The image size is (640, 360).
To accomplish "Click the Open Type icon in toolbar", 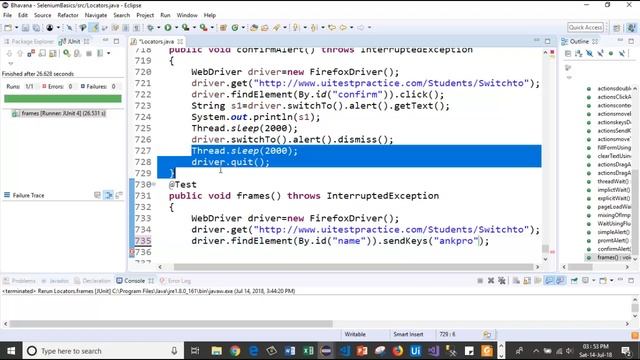I will (x=254, y=28).
